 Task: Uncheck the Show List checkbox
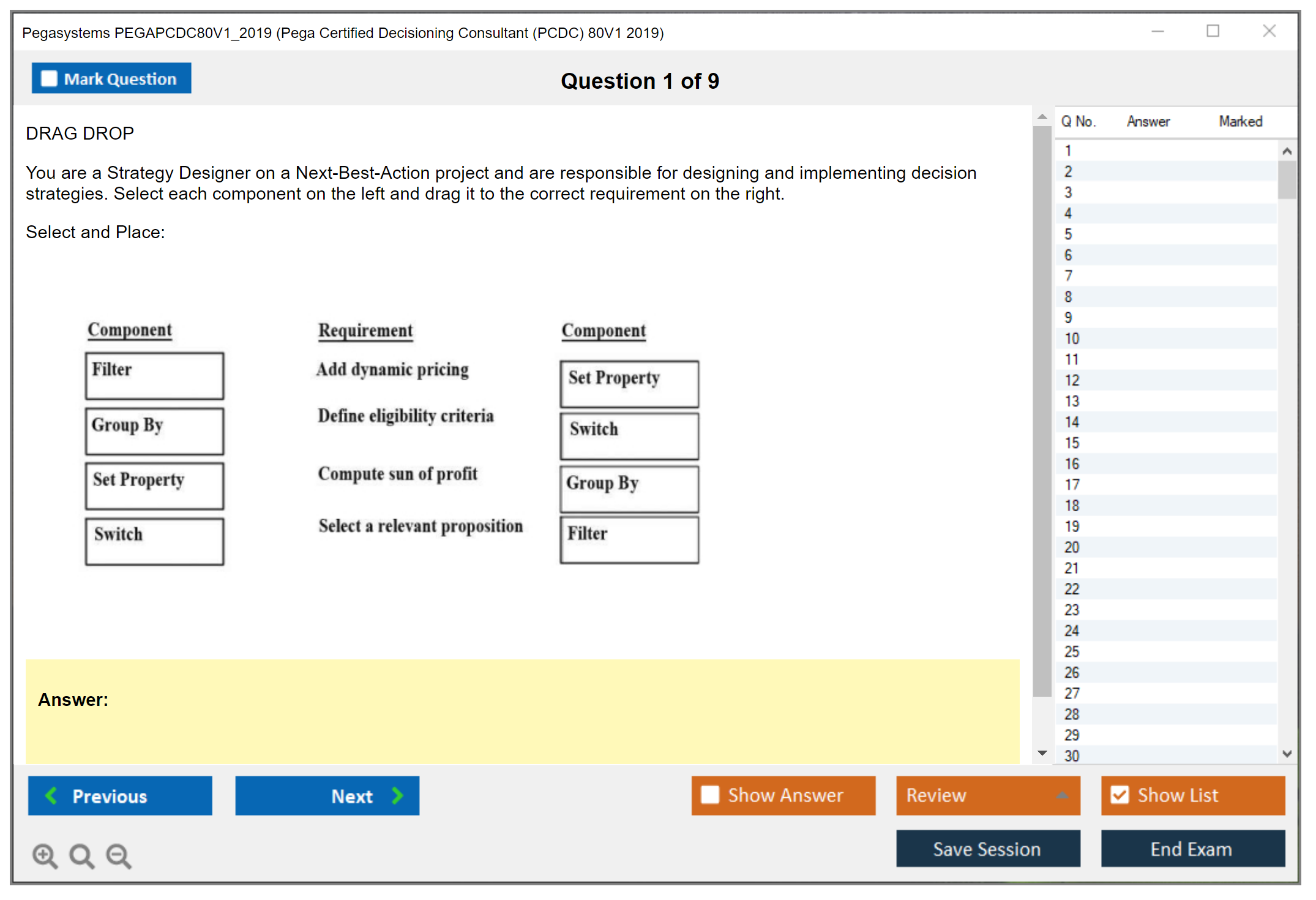click(1120, 795)
